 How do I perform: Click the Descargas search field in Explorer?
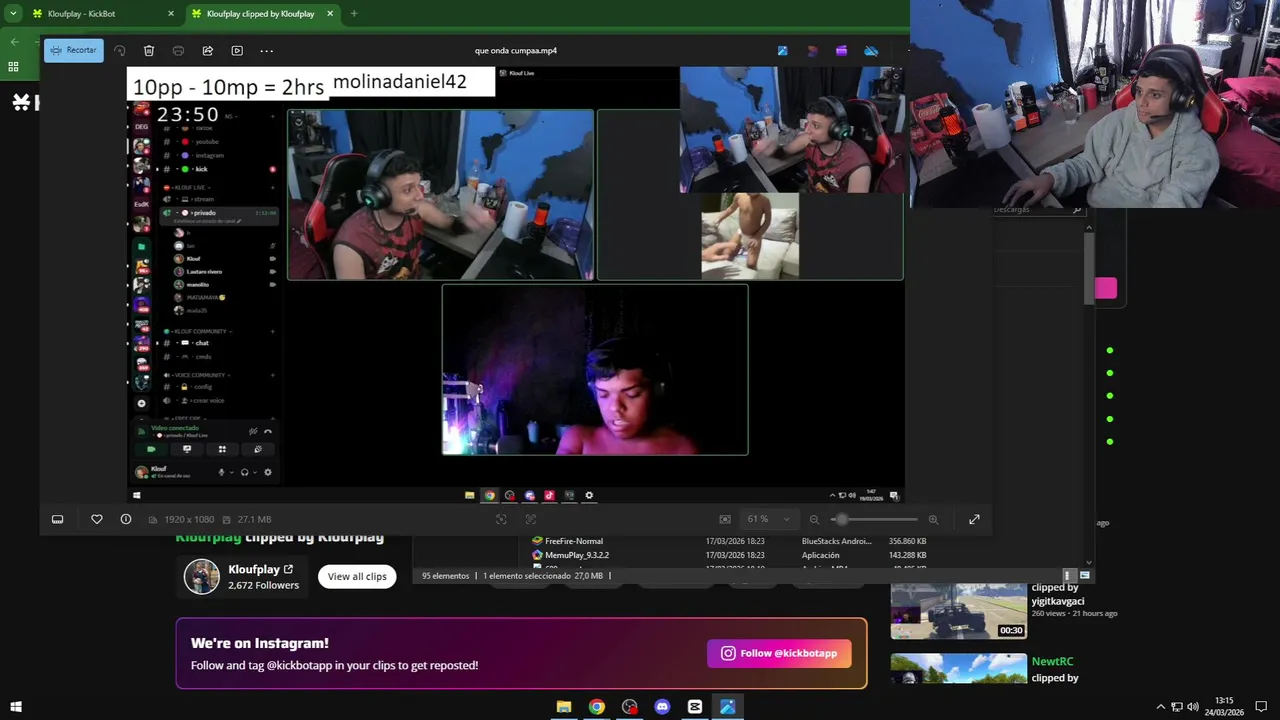point(1037,210)
